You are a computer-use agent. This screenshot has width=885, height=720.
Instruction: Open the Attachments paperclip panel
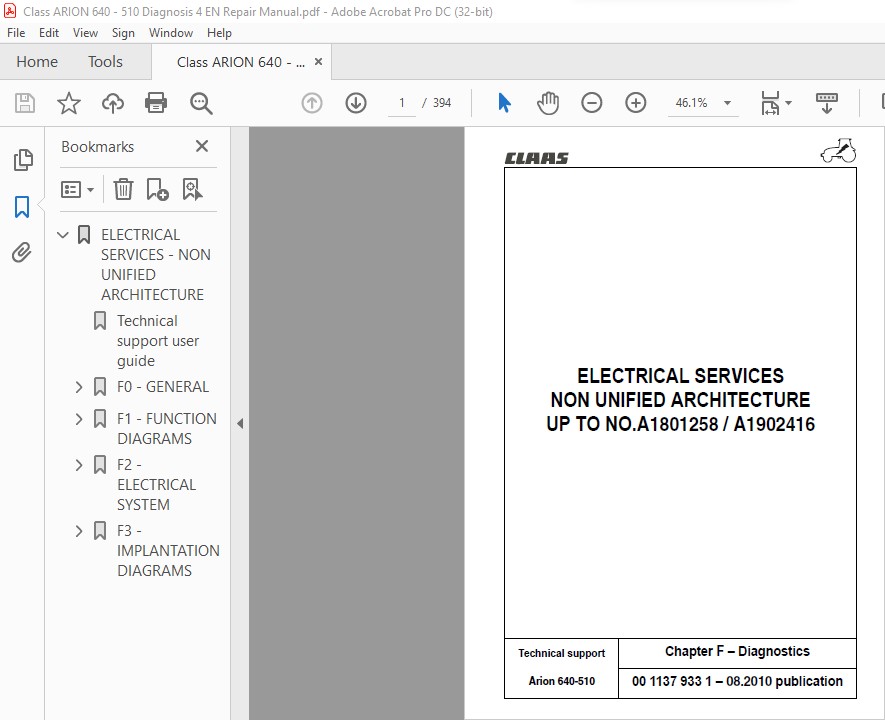point(22,253)
